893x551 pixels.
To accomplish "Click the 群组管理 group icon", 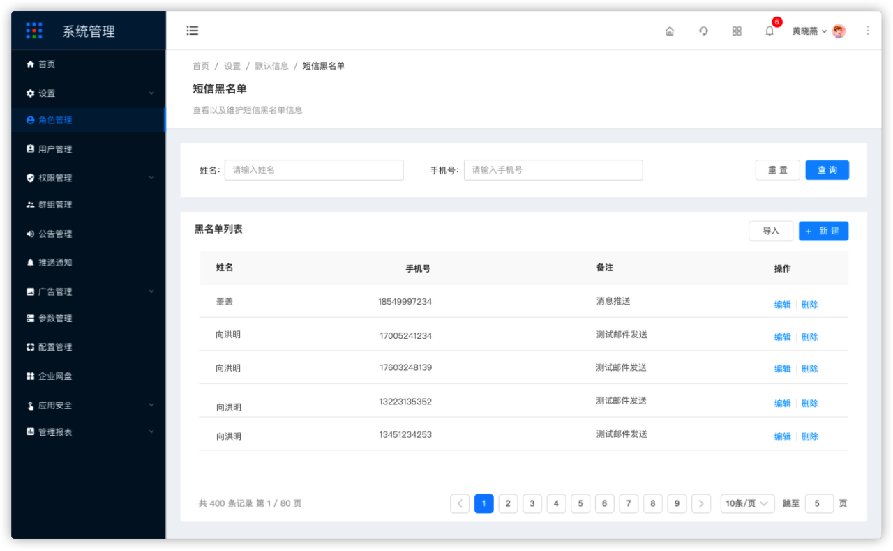I will tap(30, 205).
